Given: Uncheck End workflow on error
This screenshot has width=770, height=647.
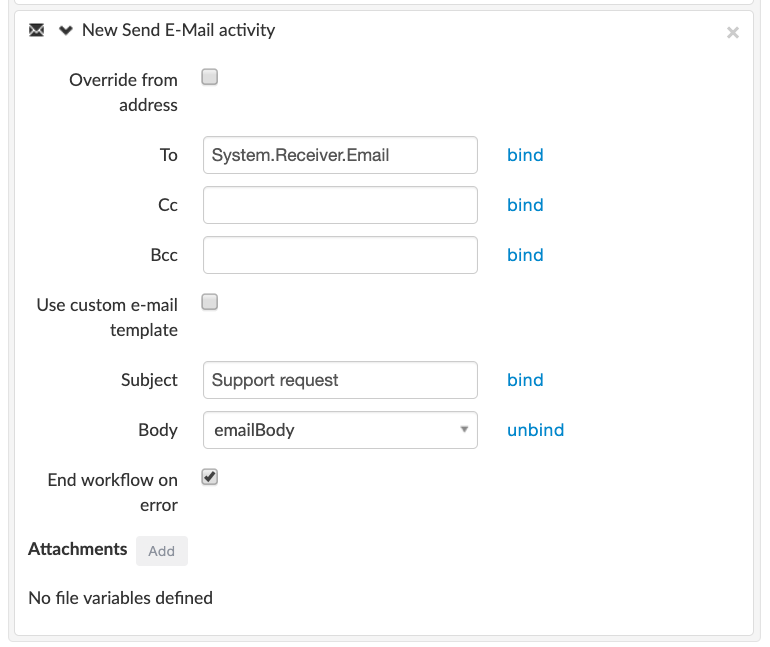Looking at the screenshot, I should tap(210, 477).
